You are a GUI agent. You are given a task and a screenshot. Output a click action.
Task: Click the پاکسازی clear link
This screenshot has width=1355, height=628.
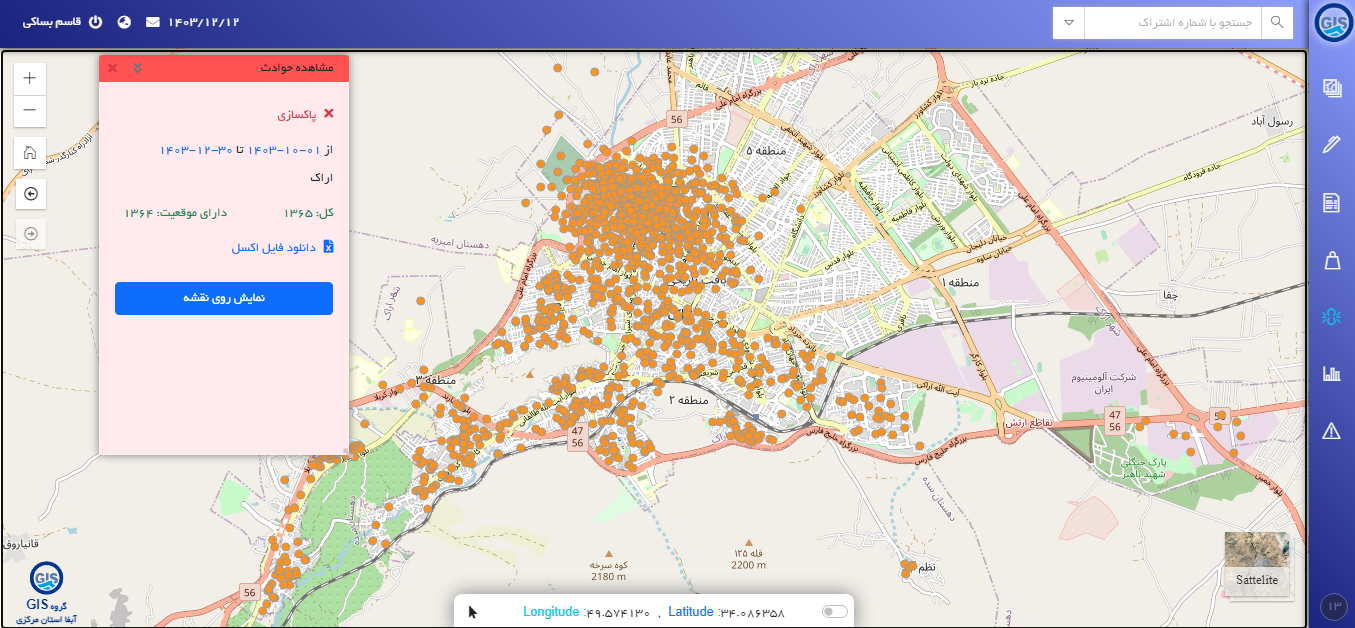coord(297,114)
